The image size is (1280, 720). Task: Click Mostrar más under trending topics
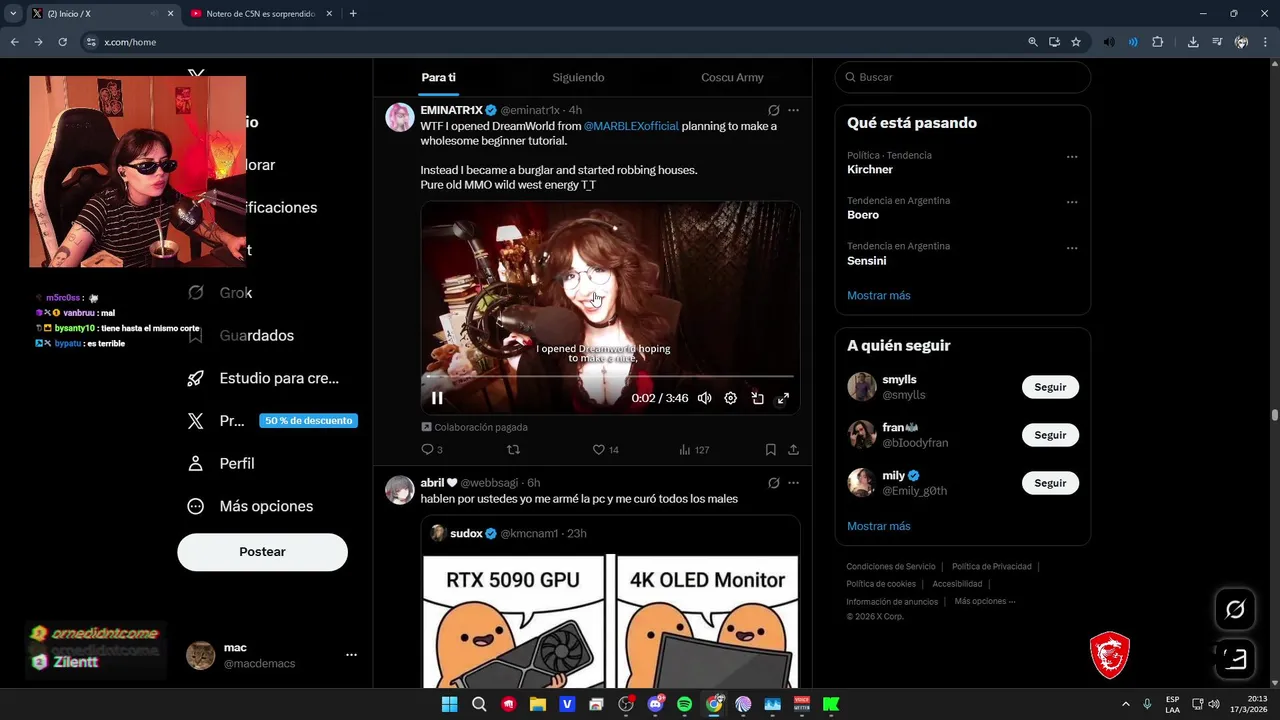click(x=879, y=295)
